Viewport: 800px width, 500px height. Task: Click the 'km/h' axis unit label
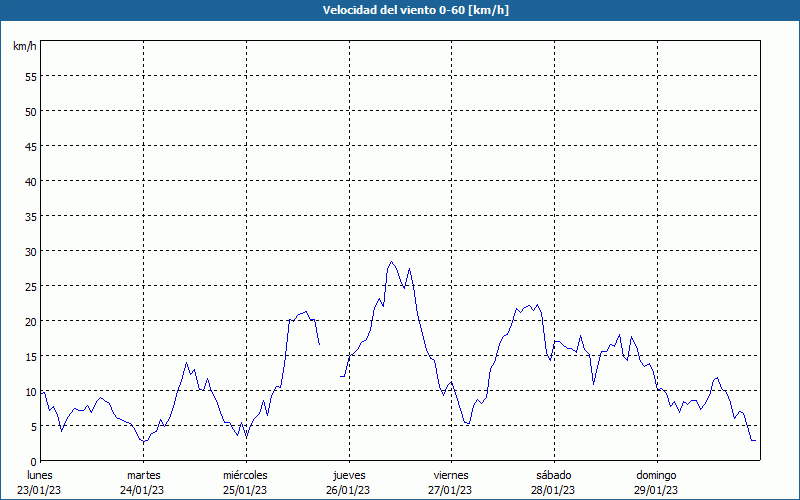point(24,46)
